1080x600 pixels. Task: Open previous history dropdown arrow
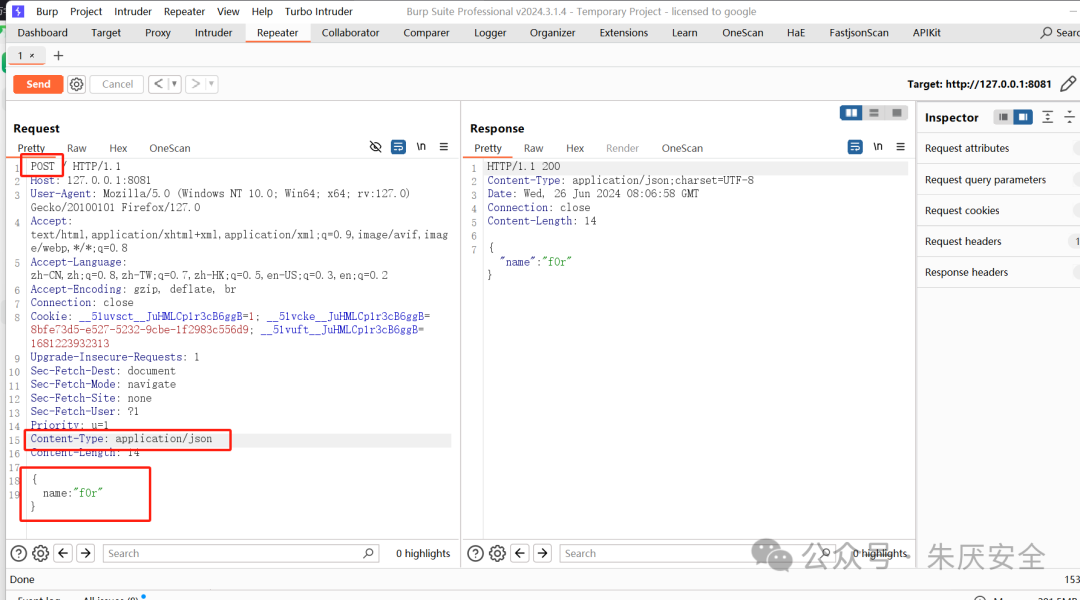[x=174, y=84]
